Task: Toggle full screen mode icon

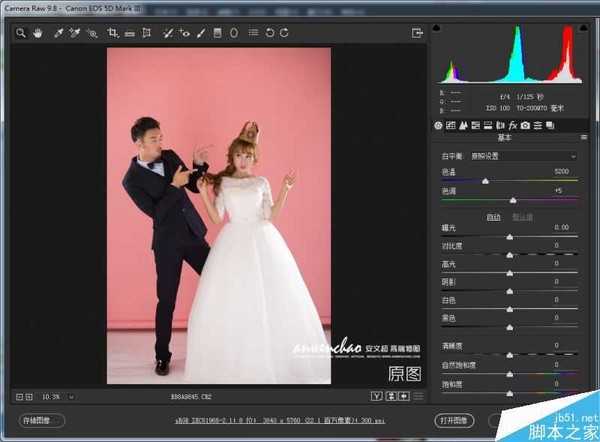Action: [417, 33]
